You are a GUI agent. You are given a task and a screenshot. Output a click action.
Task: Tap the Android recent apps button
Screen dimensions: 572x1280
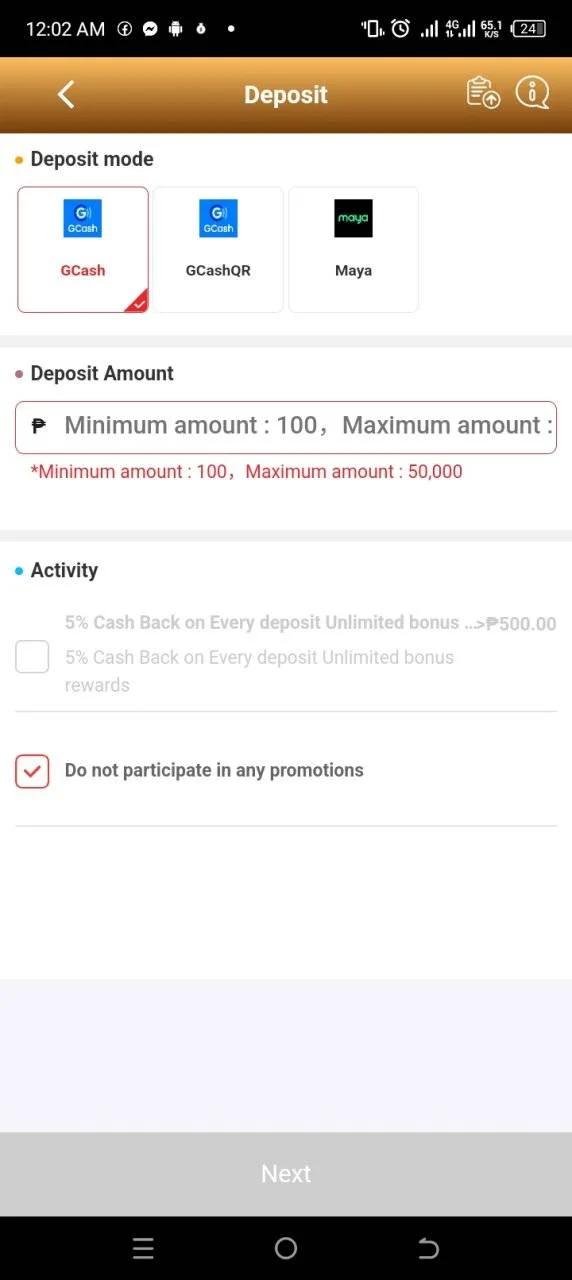[x=143, y=1248]
